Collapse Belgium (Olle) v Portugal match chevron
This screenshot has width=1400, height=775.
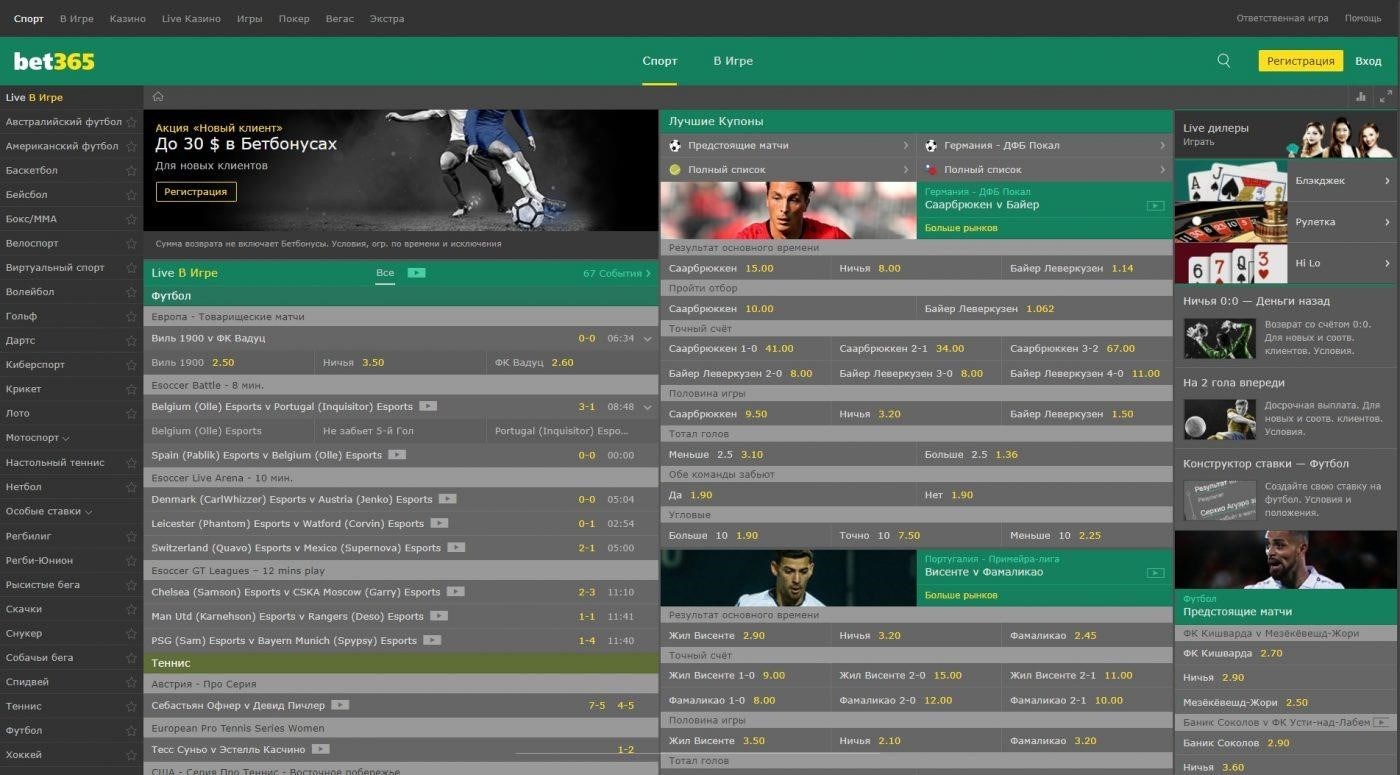click(648, 407)
